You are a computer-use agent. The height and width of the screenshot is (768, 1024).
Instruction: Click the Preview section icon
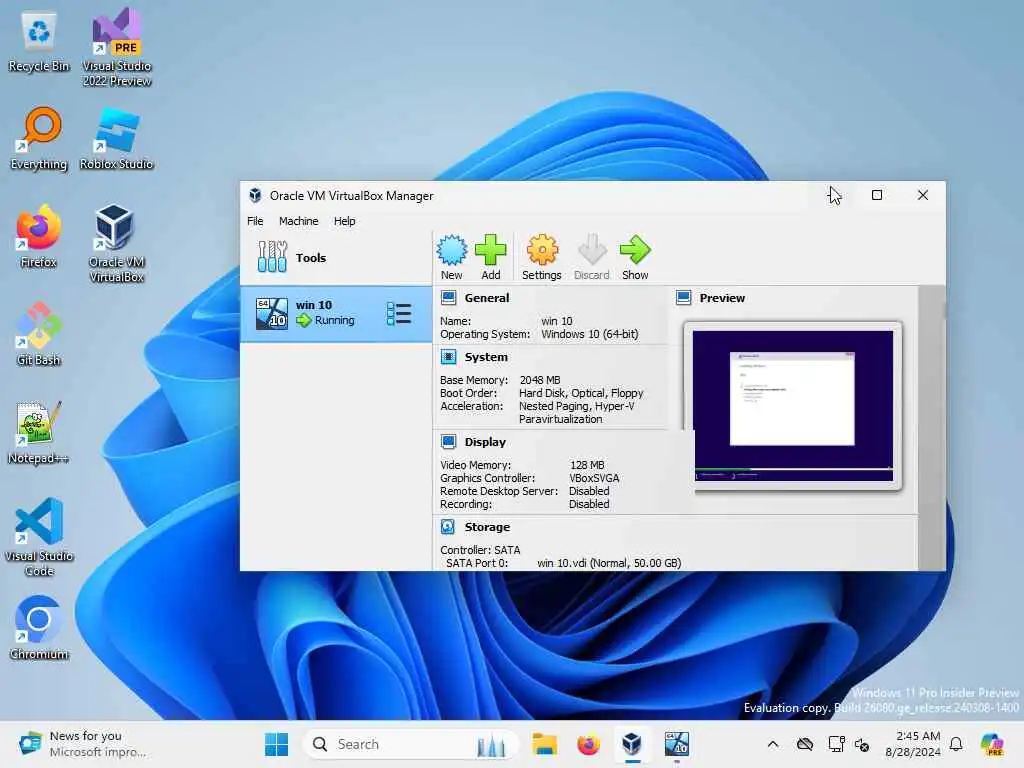click(684, 298)
